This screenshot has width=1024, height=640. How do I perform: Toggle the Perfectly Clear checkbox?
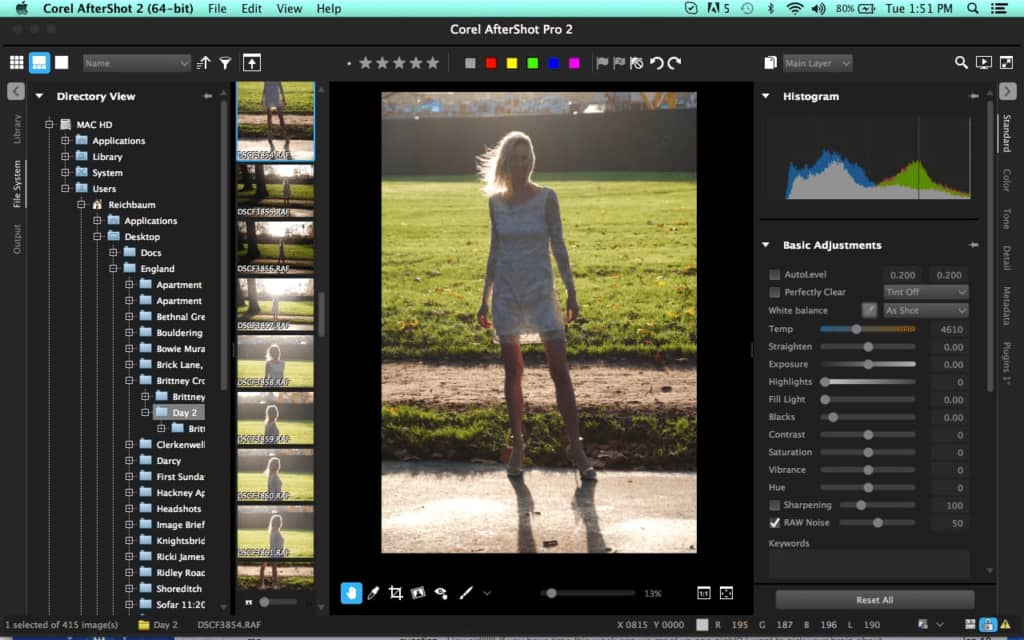coord(775,293)
